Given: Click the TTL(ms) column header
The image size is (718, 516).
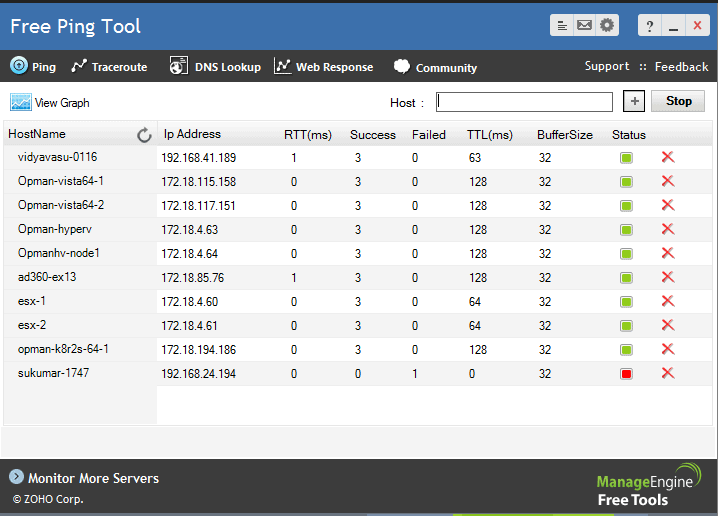Looking at the screenshot, I should point(490,135).
